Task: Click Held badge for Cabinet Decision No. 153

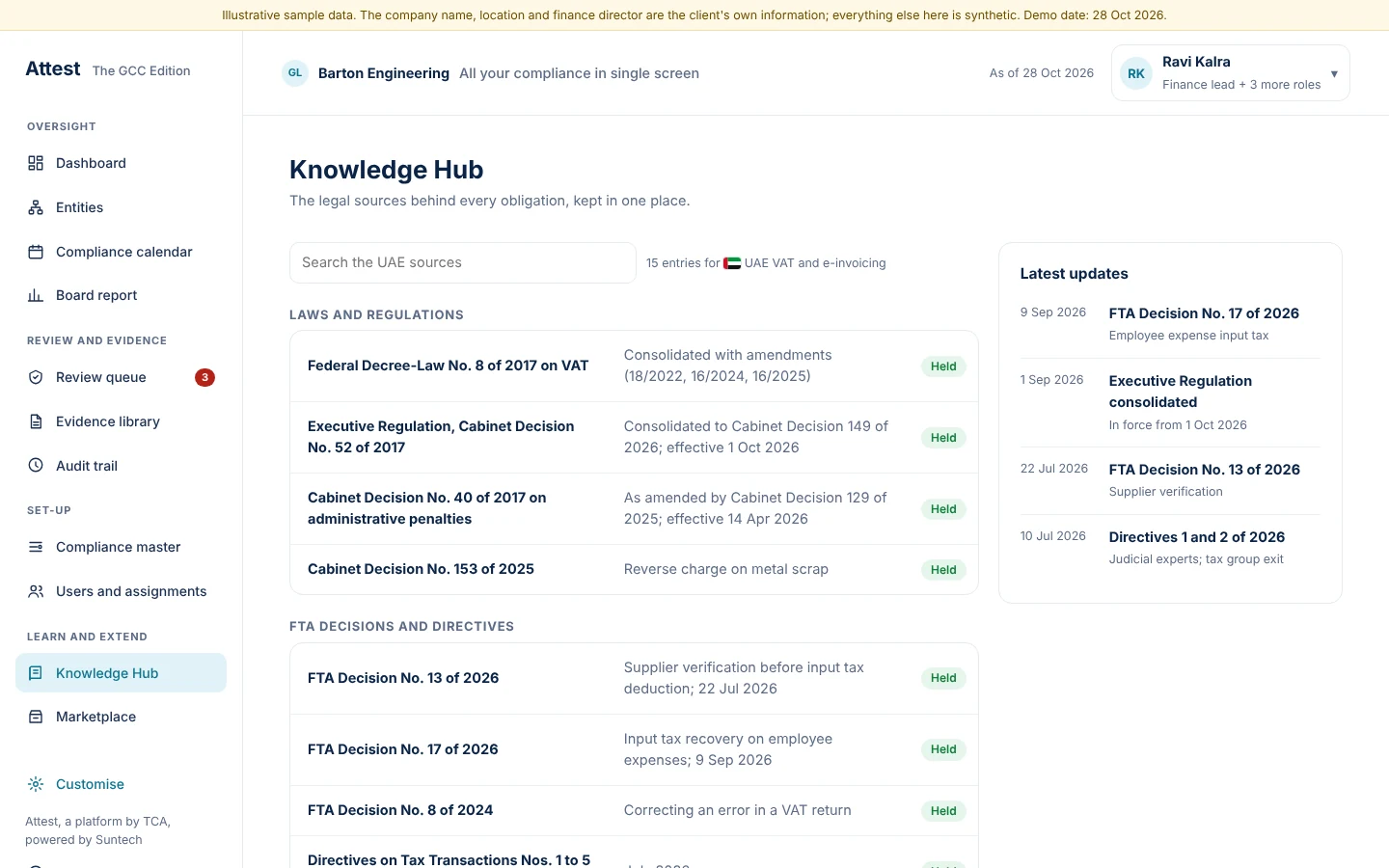Action: click(x=943, y=570)
